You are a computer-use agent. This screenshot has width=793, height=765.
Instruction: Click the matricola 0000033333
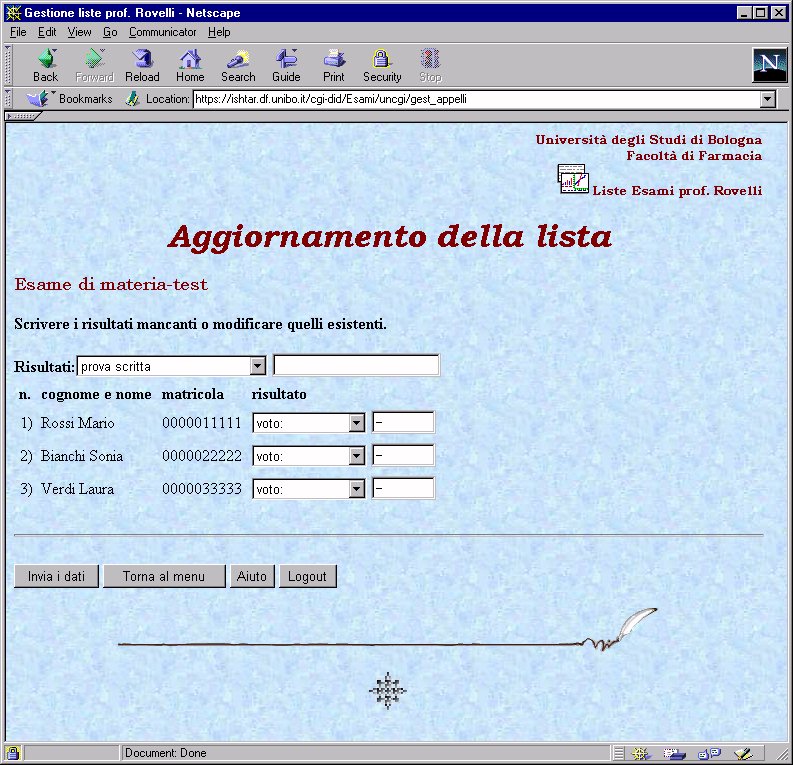(x=202, y=489)
